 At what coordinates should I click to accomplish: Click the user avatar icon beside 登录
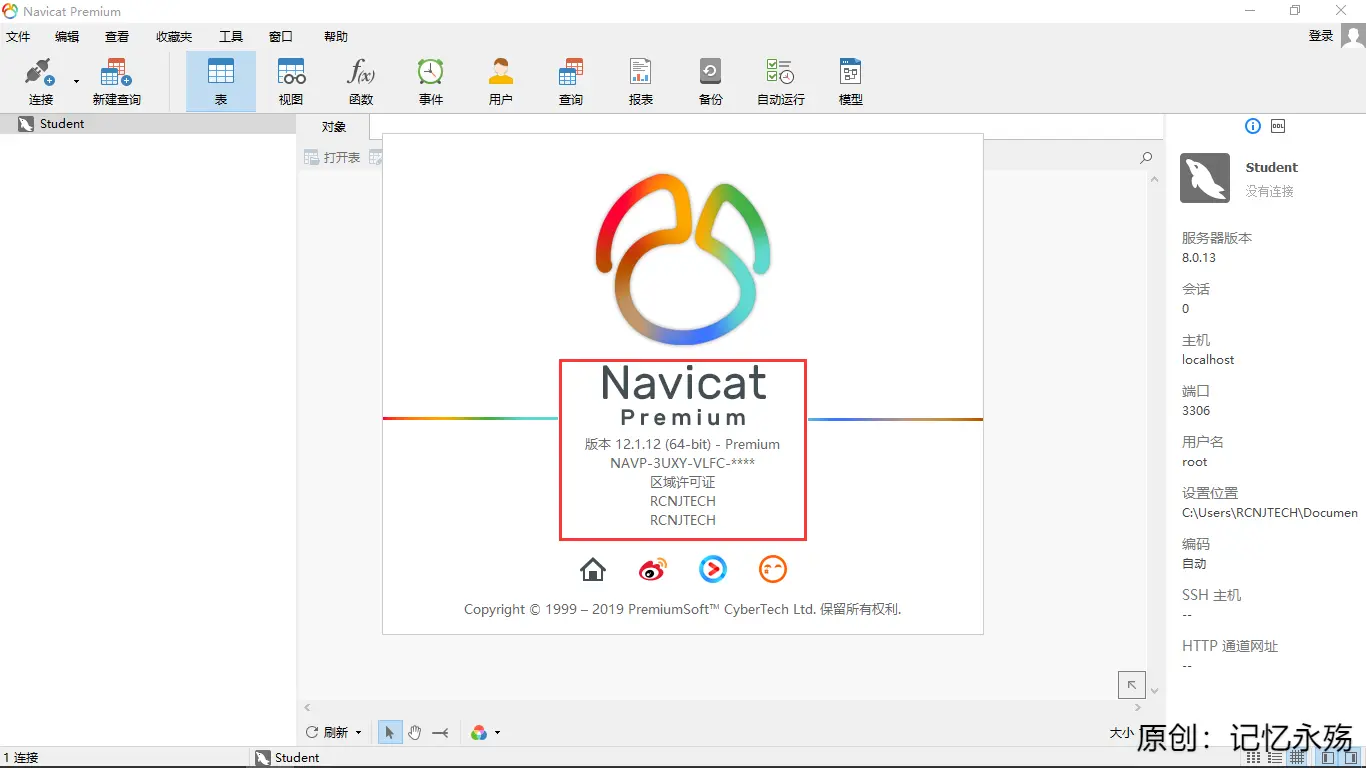coord(1353,36)
